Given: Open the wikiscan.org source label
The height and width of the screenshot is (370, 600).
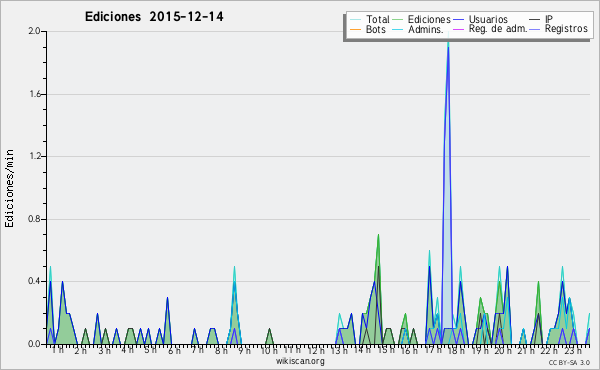Looking at the screenshot, I should point(300,361).
